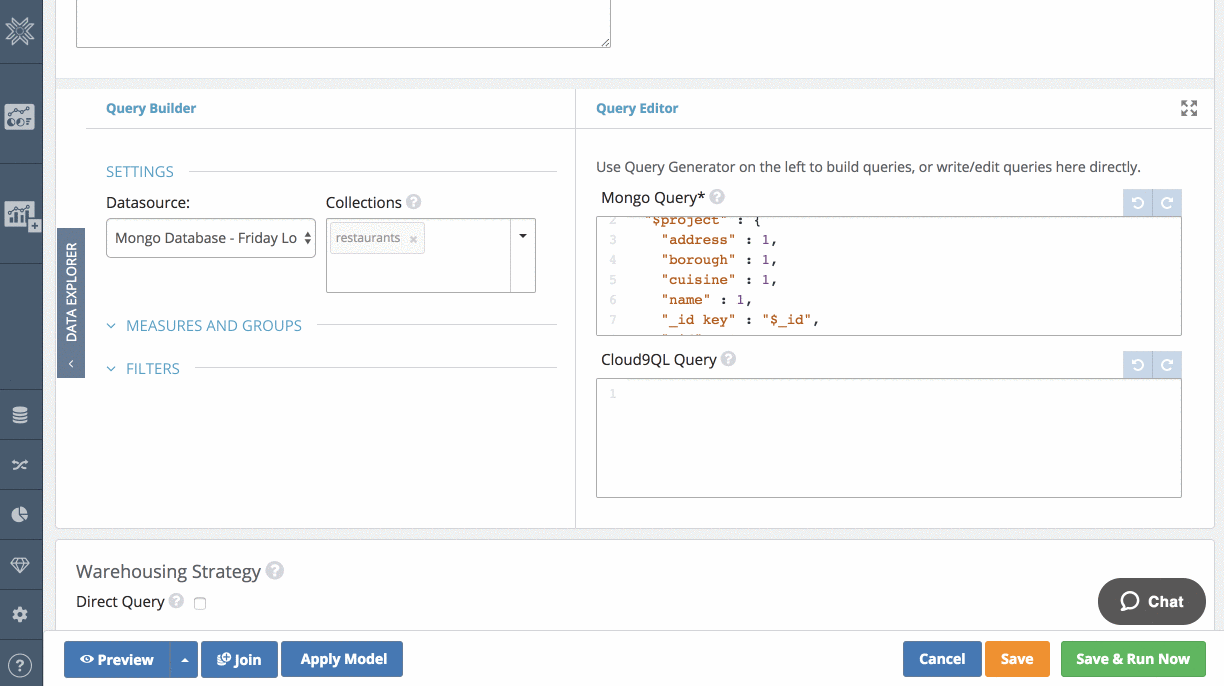Viewport: 1224px width, 686px height.
Task: Switch to the Query Editor tab
Action: [x=637, y=108]
